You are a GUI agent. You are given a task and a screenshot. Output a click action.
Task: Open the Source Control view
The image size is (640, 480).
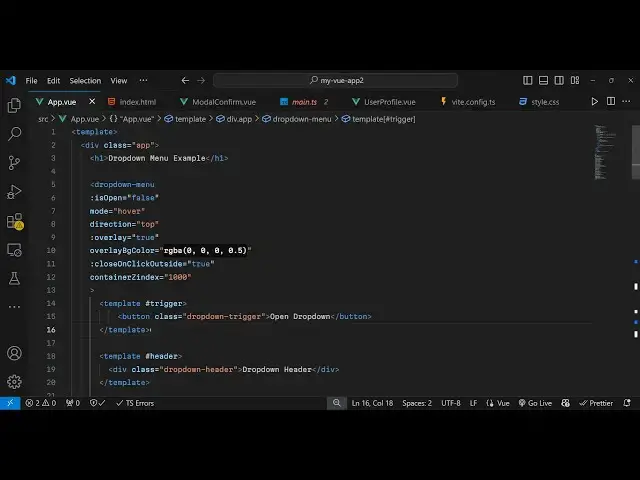tap(14, 163)
